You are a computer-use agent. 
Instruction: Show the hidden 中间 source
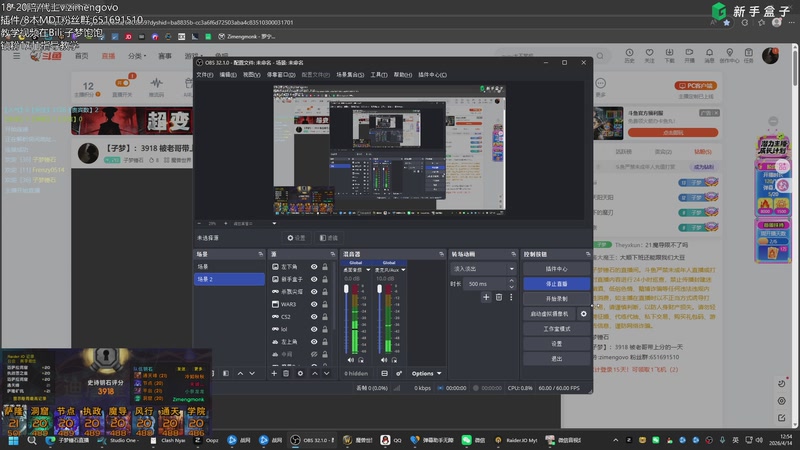pyautogui.click(x=314, y=354)
